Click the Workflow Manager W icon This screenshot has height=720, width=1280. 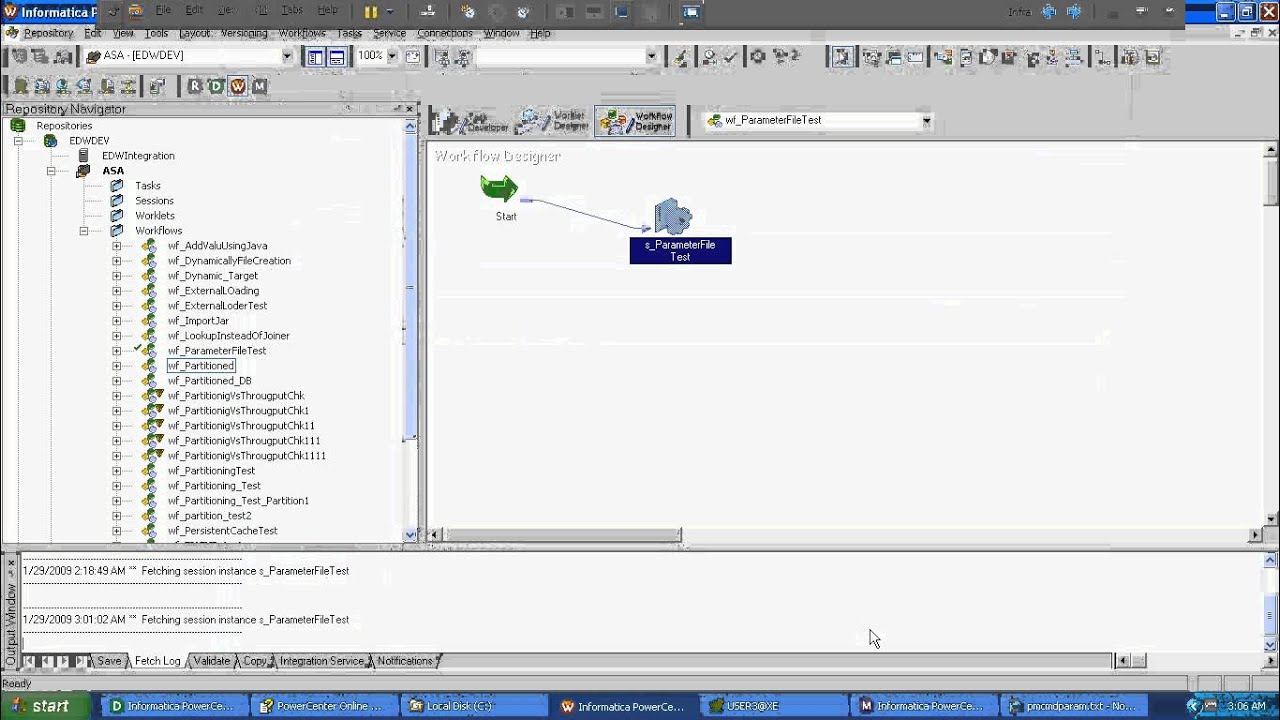pos(237,86)
